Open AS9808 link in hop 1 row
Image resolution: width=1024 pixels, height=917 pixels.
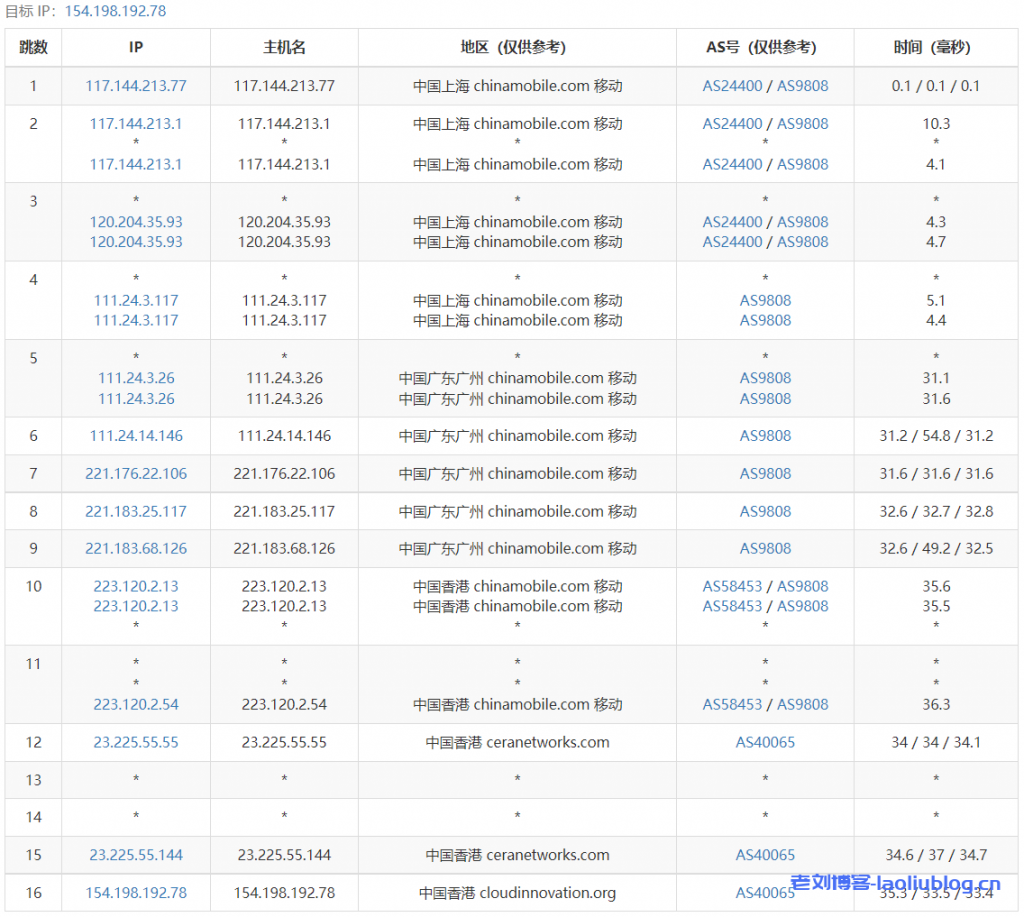[x=803, y=86]
